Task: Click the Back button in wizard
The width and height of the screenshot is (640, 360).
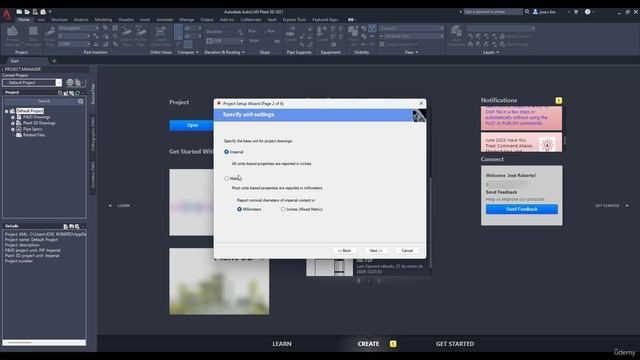Action: pos(344,251)
